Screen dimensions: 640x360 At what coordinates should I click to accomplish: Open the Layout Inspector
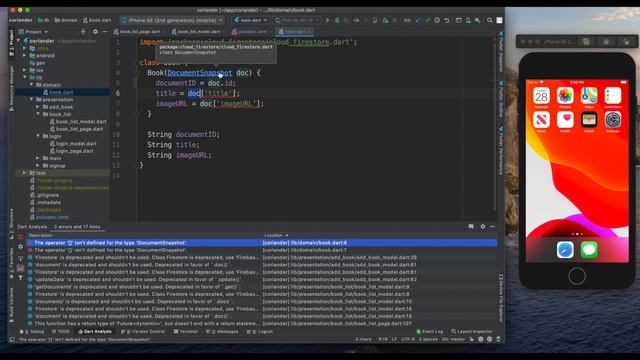472,331
